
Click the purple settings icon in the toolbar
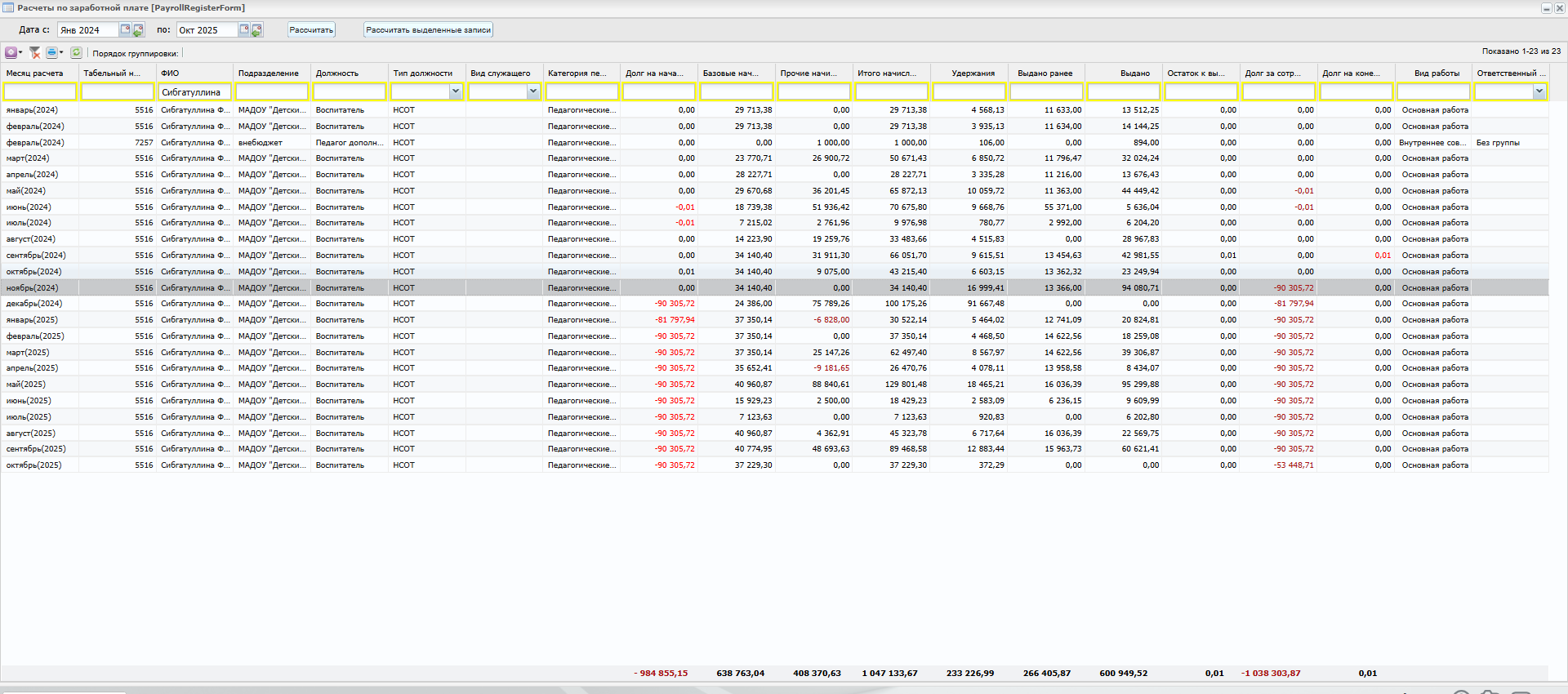click(11, 52)
